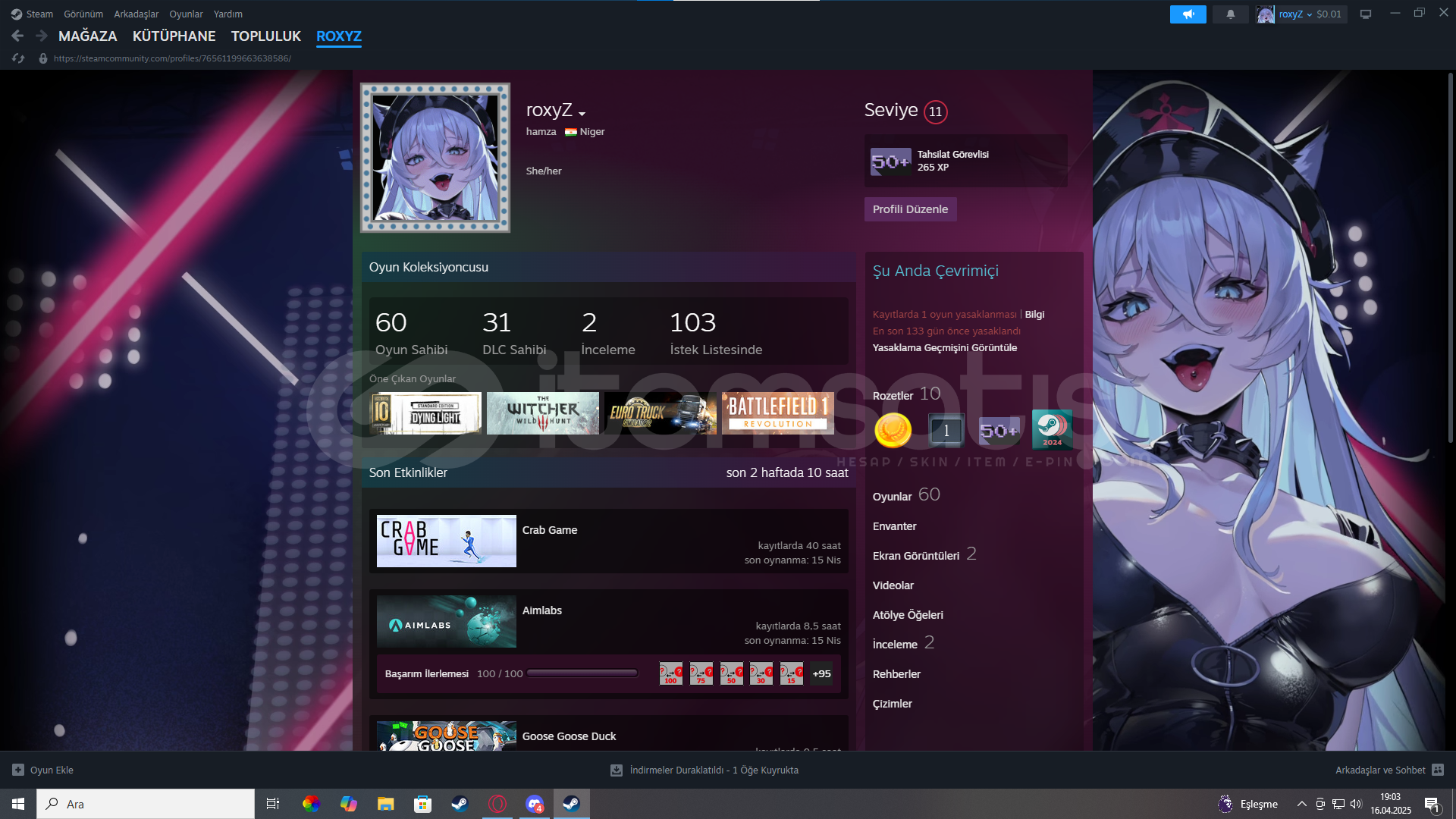
Task: Open The Witcher Wild Hunt thumbnail
Action: coord(543,413)
